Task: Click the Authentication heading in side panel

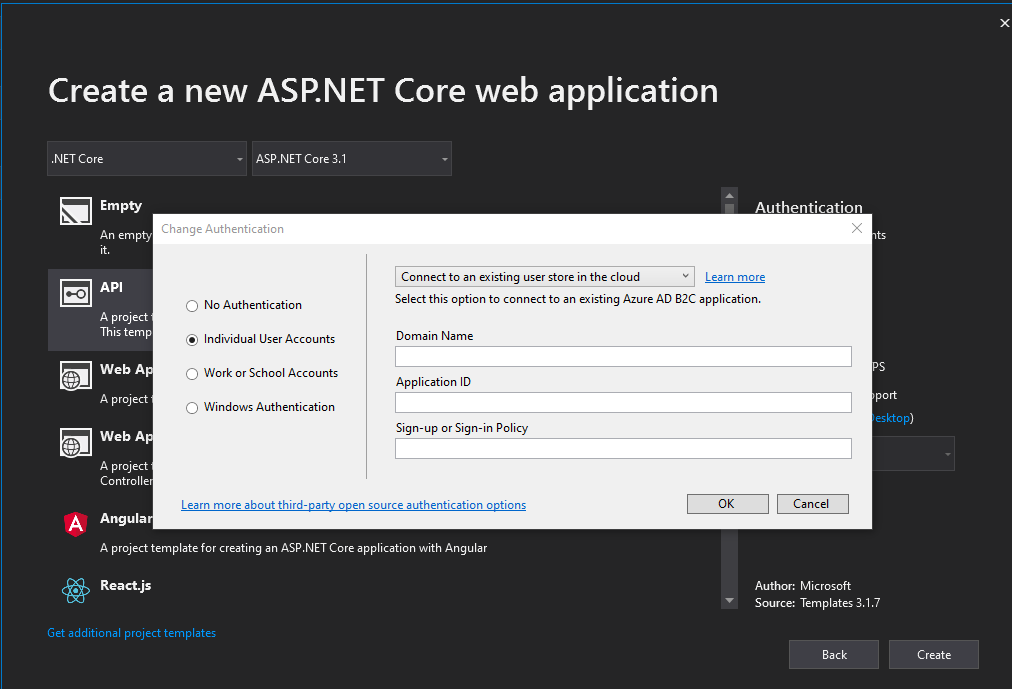Action: click(x=809, y=207)
